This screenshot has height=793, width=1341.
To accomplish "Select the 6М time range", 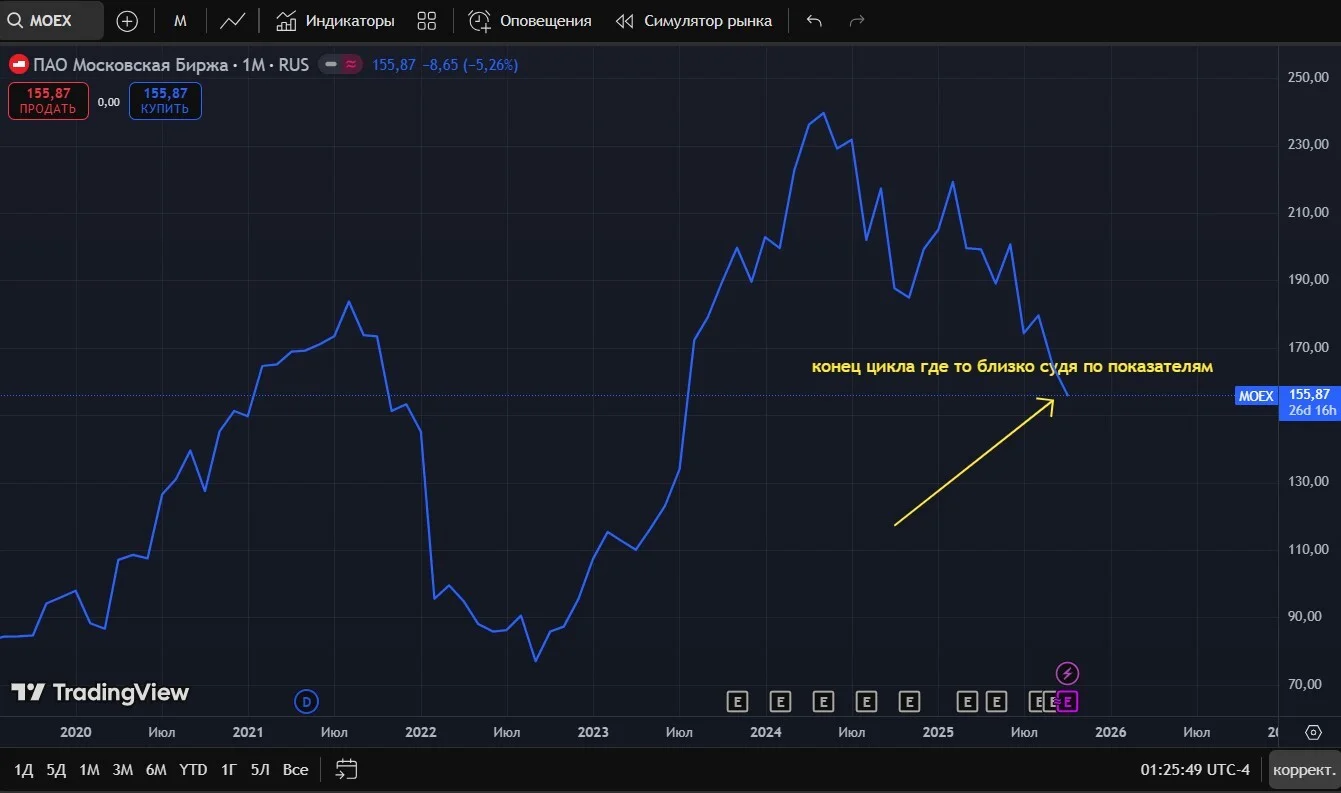I will [156, 770].
